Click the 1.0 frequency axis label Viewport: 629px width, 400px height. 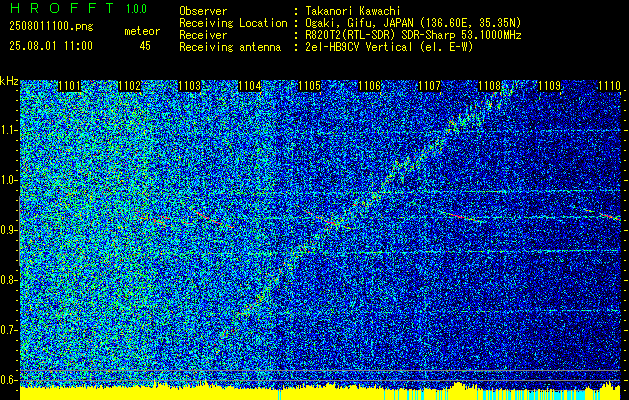8,180
